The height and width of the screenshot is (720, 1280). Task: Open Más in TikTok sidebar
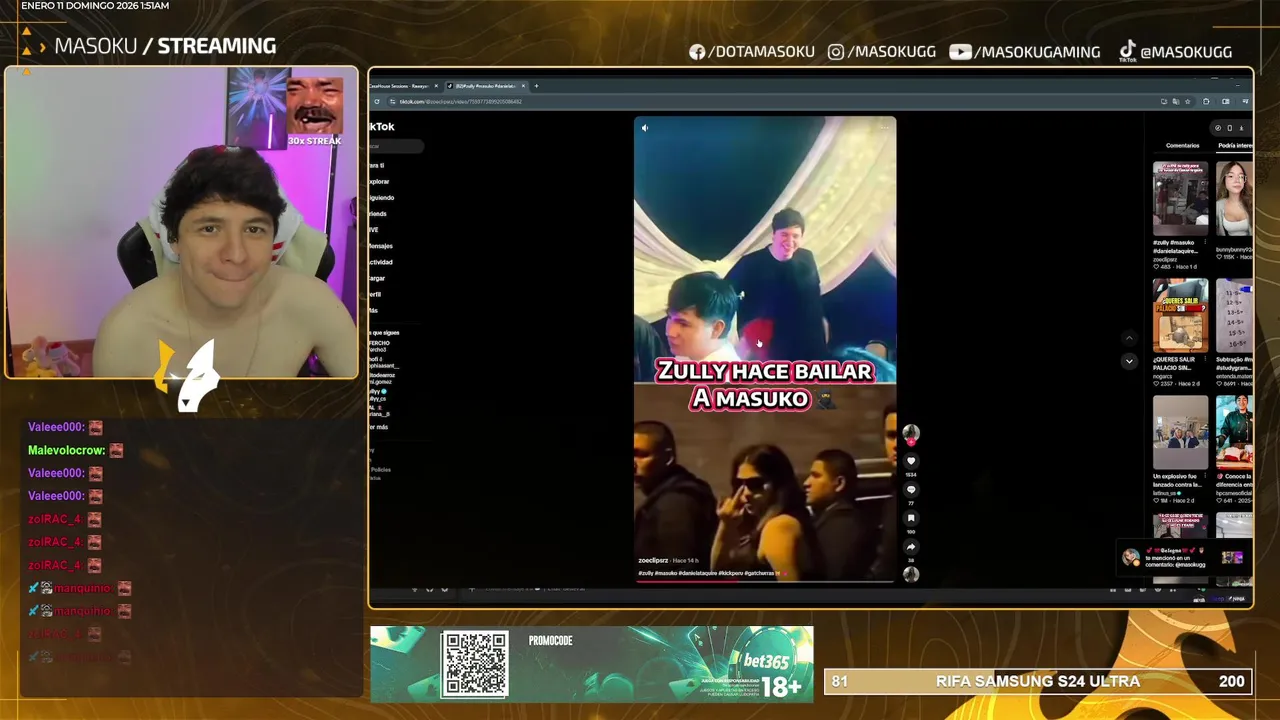pos(373,310)
